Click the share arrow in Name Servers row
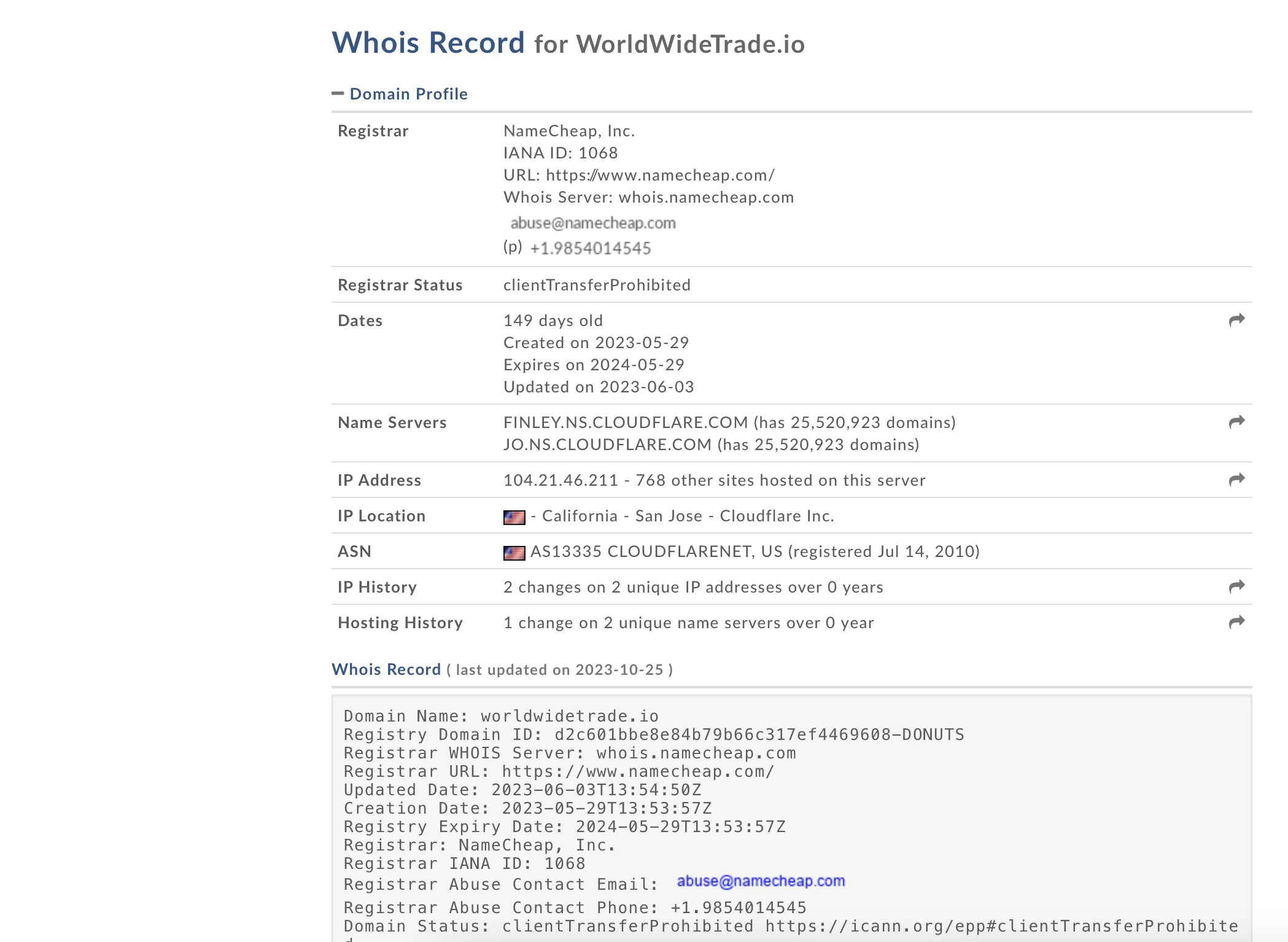Viewport: 1288px width, 942px height. (1236, 422)
